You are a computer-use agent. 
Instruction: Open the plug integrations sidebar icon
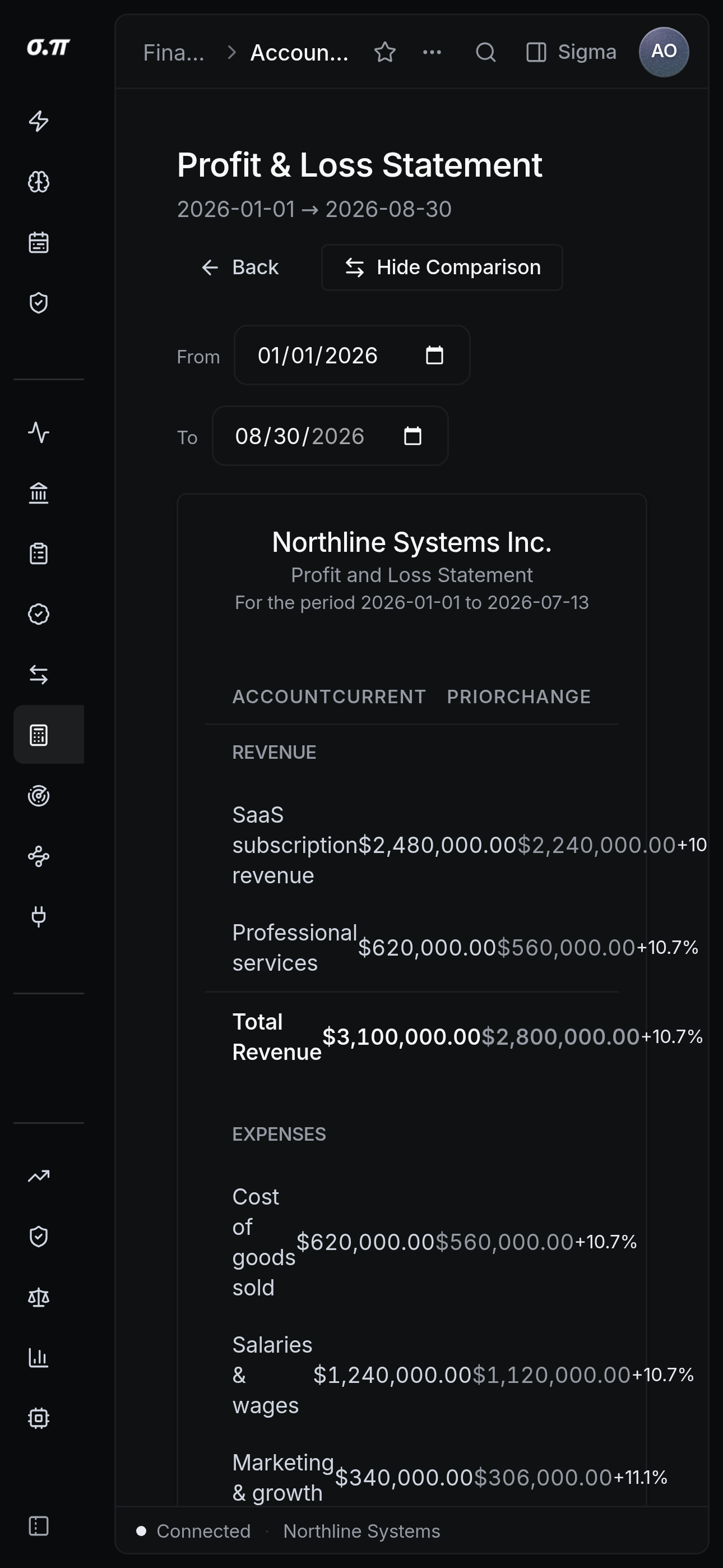pyautogui.click(x=39, y=917)
